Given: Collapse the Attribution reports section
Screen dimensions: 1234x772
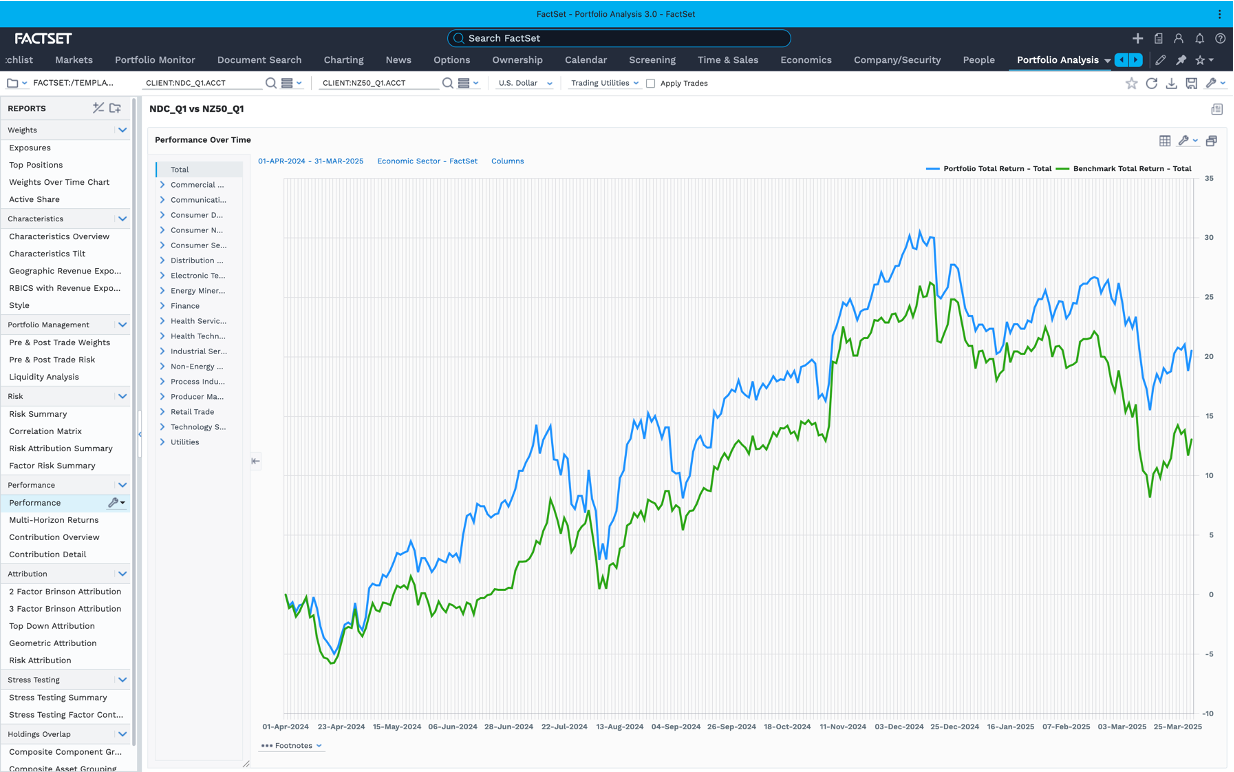Looking at the screenshot, I should coord(122,574).
